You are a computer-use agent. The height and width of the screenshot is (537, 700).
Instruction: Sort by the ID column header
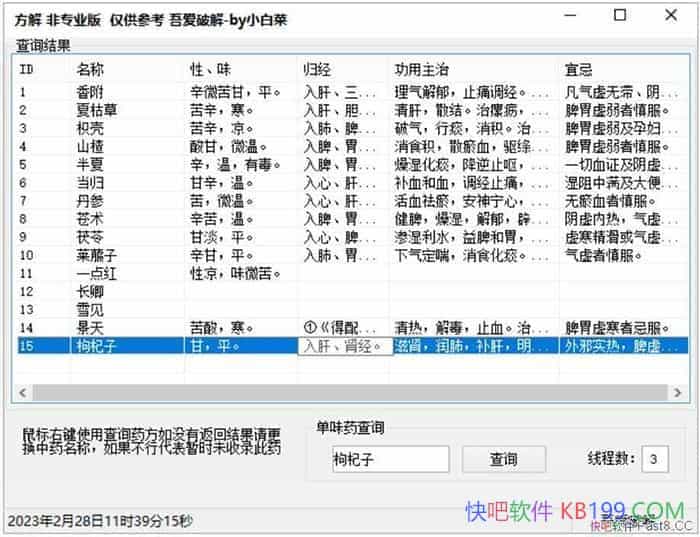[x=40, y=70]
